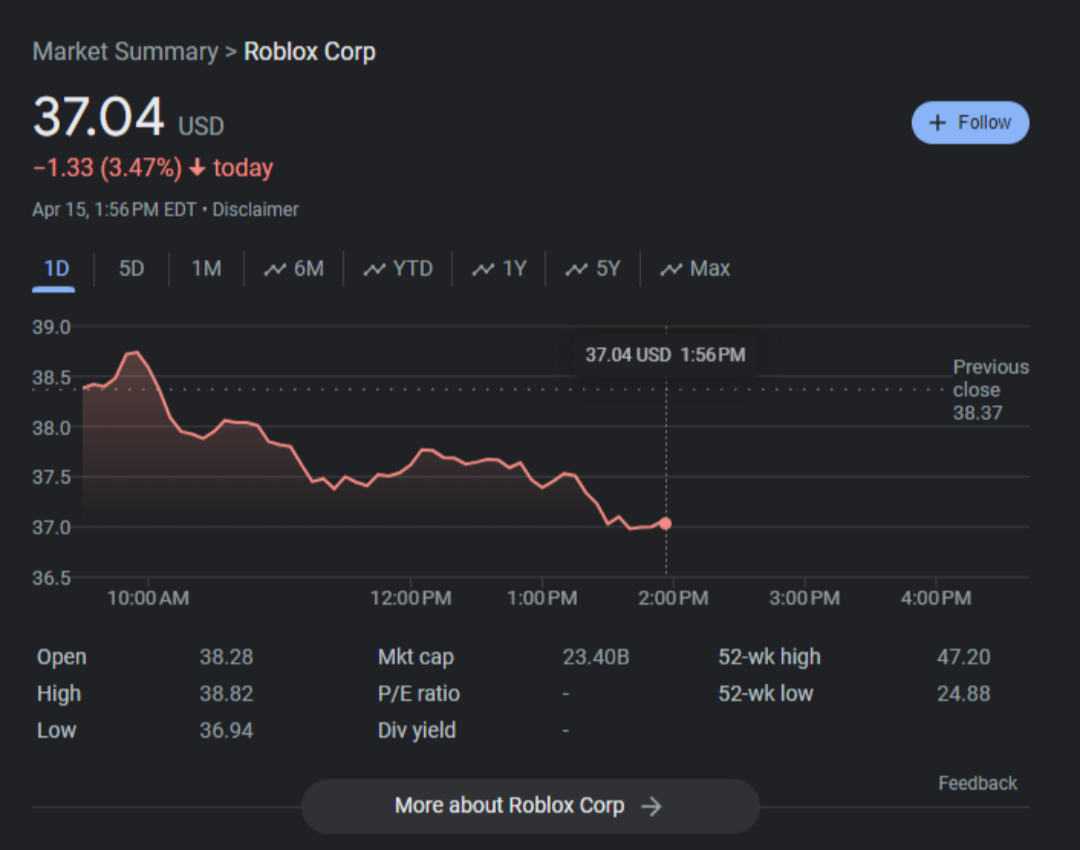Viewport: 1080px width, 850px height.
Task: Click the Roblox Corp title text
Action: (309, 52)
